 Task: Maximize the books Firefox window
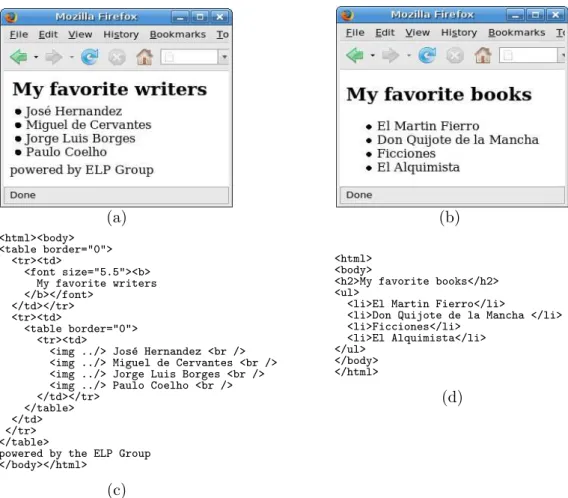535,15
